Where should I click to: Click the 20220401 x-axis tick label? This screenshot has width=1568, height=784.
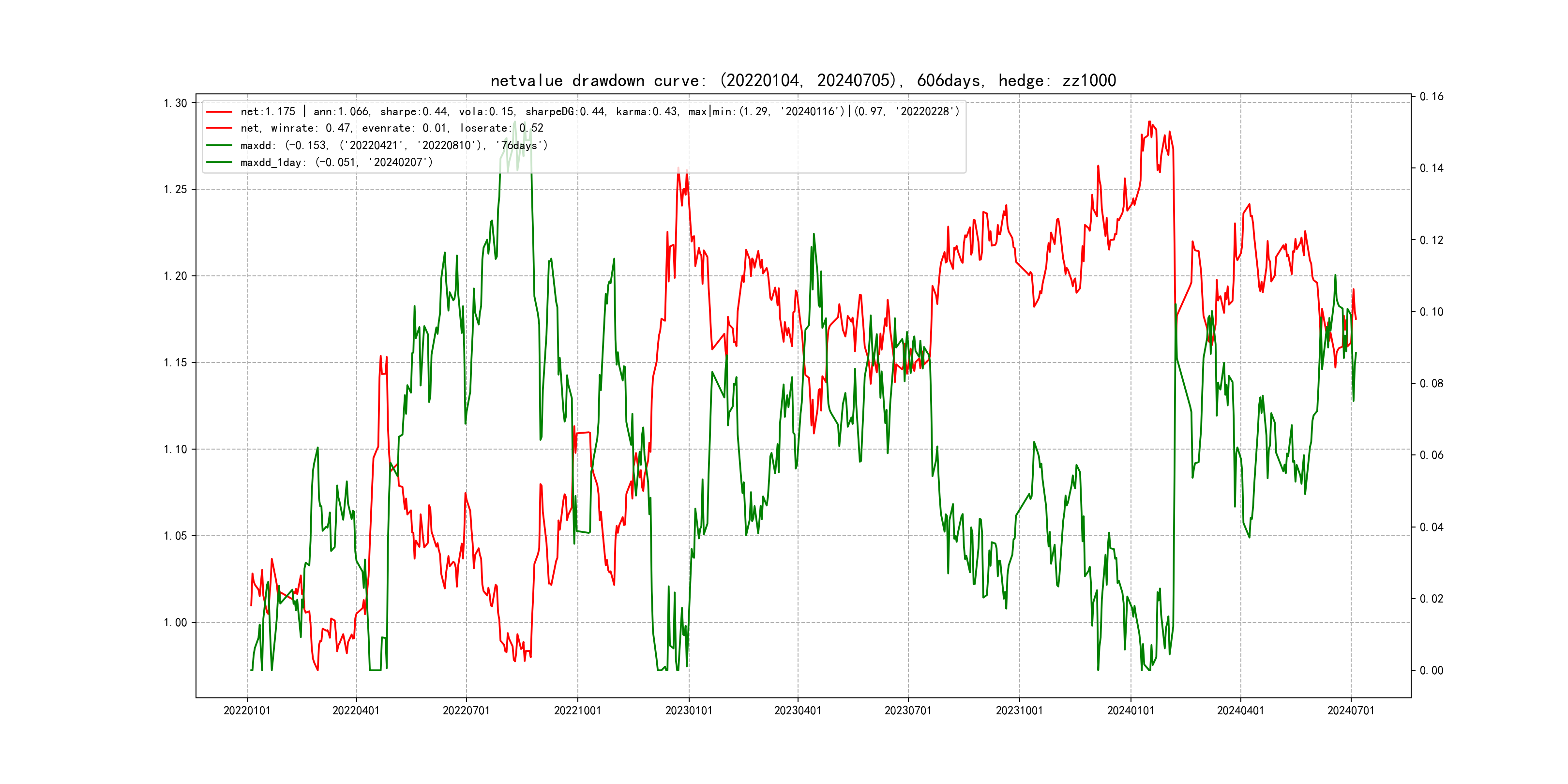click(x=356, y=710)
